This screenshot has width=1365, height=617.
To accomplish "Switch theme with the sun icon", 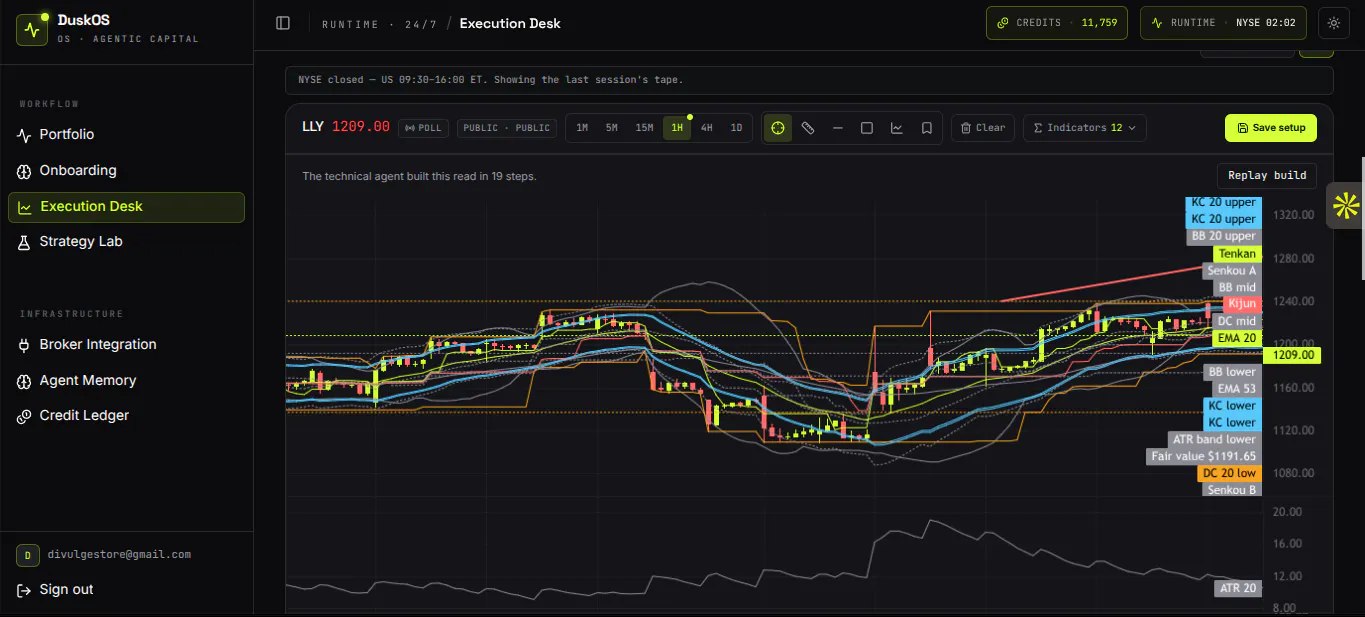I will pos(1334,23).
